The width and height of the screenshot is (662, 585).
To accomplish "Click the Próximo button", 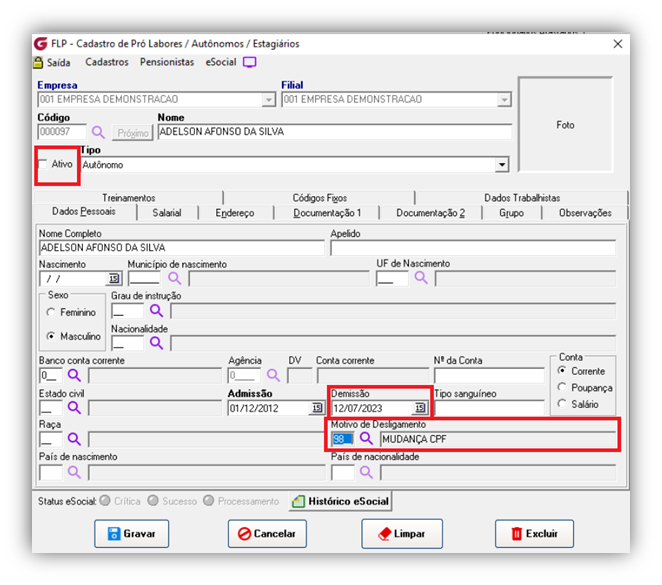I will tap(133, 133).
